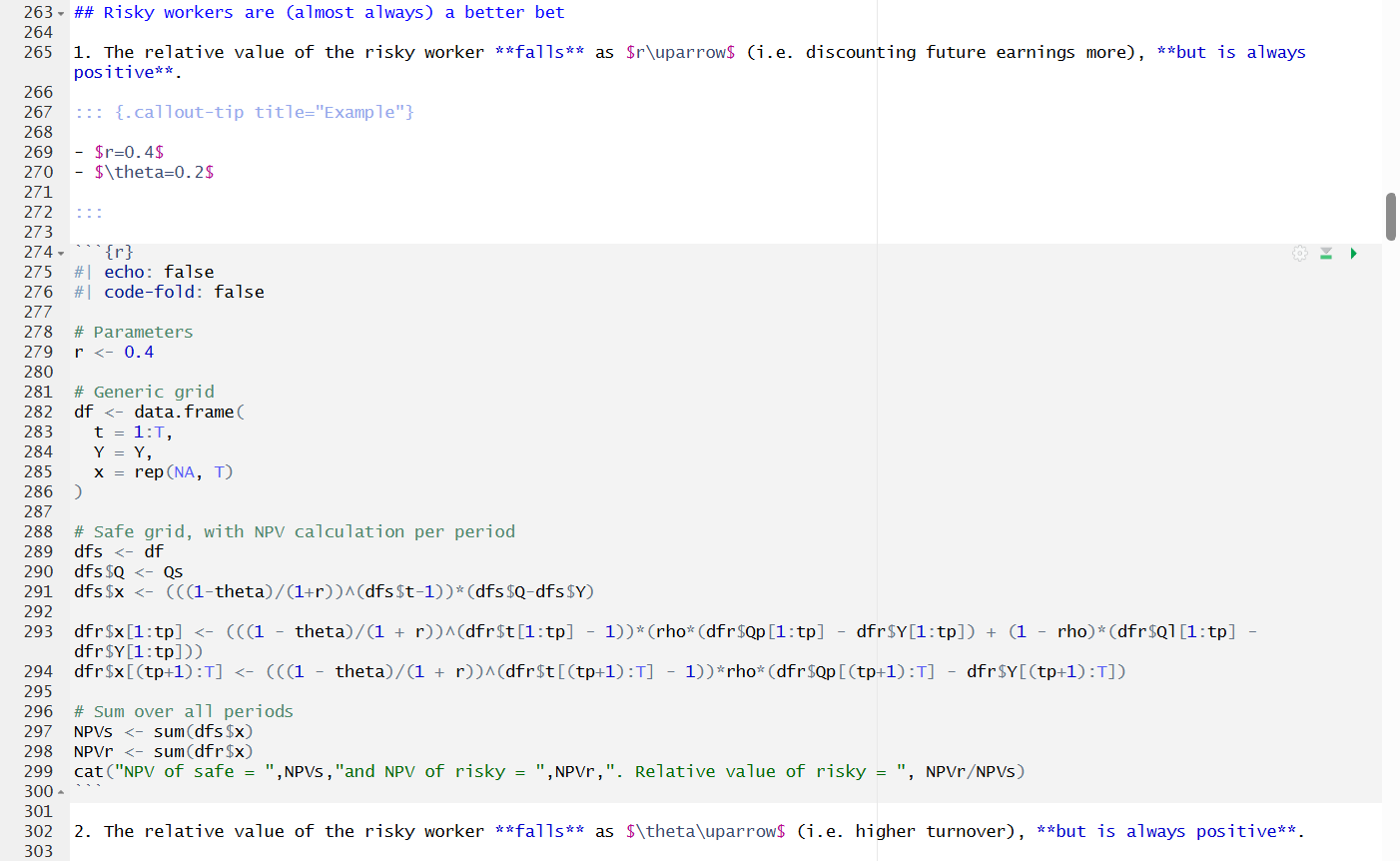The width and height of the screenshot is (1400, 861).
Task: Click the callout-tip title="Example" line
Action: pos(244,112)
